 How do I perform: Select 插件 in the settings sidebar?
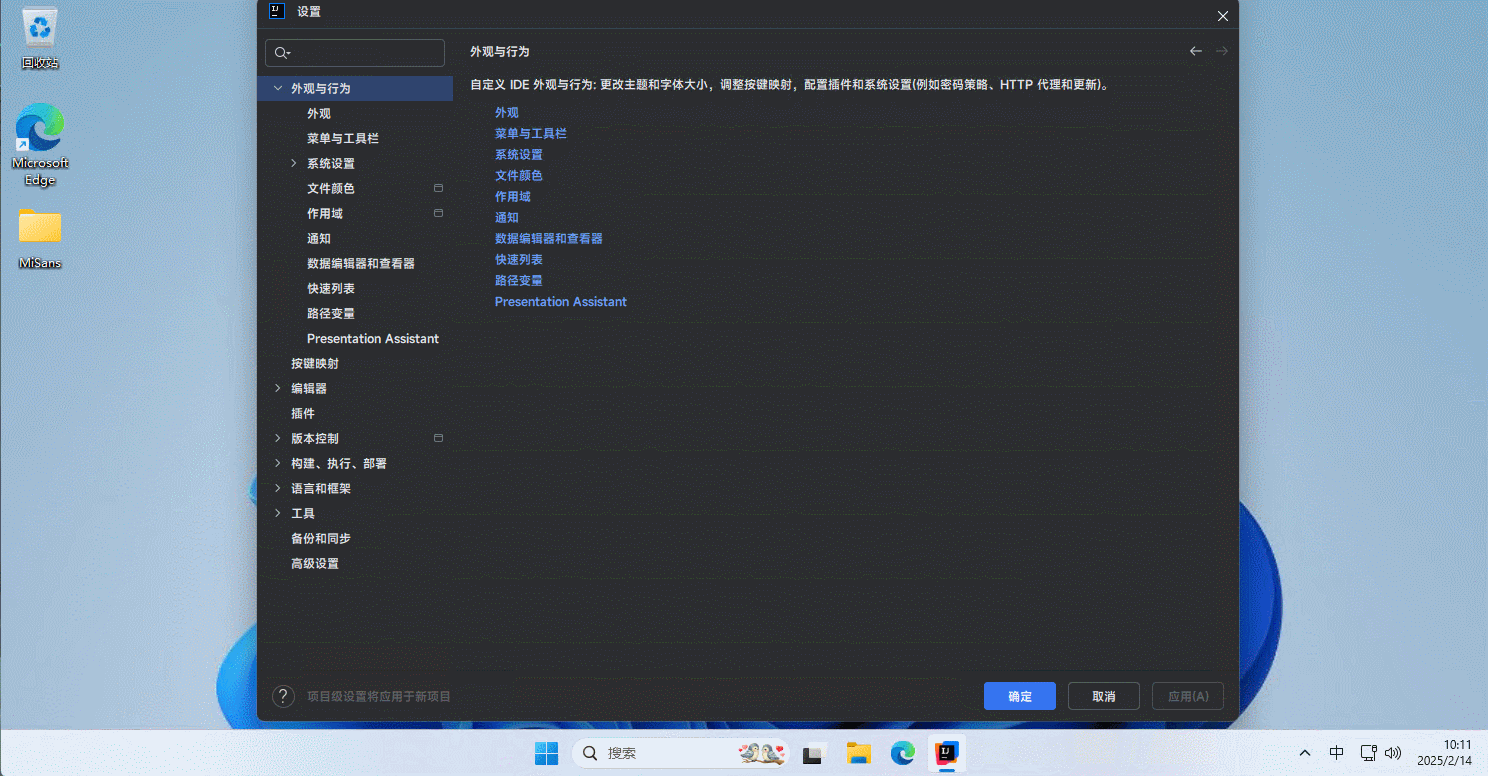303,413
